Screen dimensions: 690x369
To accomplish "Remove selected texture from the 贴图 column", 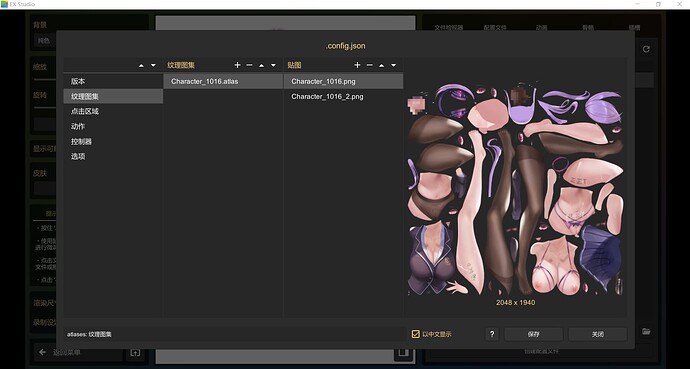I will pyautogui.click(x=370, y=65).
